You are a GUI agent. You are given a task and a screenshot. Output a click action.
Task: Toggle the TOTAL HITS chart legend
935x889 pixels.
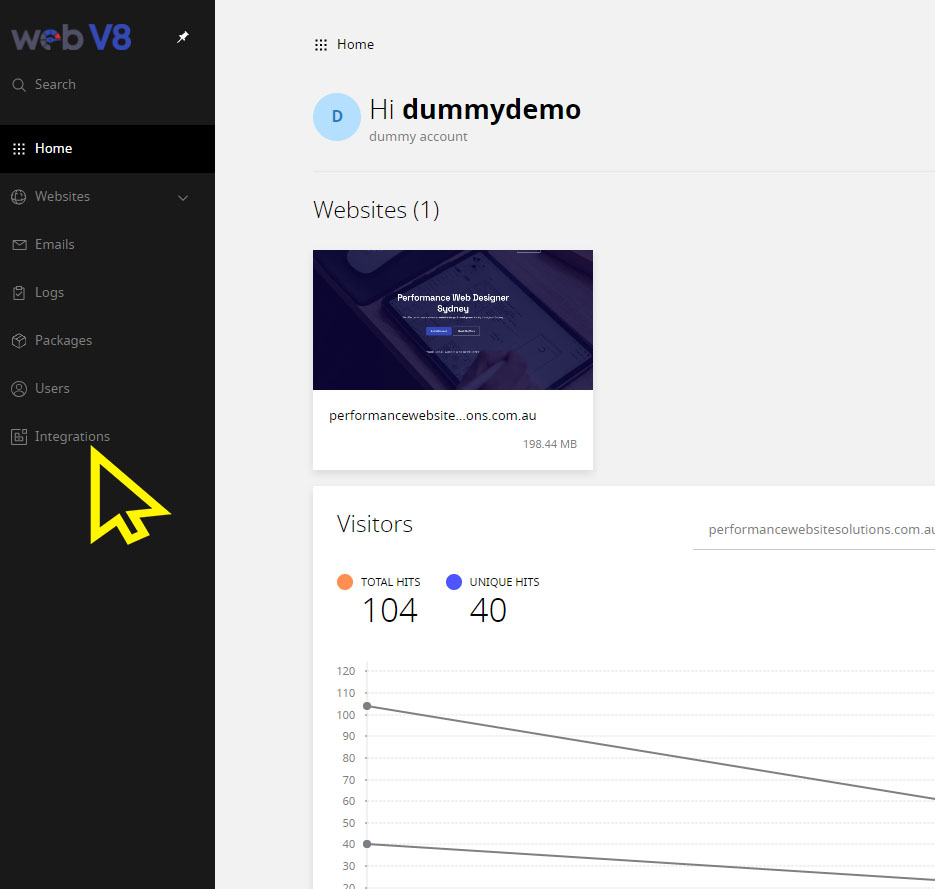click(345, 581)
